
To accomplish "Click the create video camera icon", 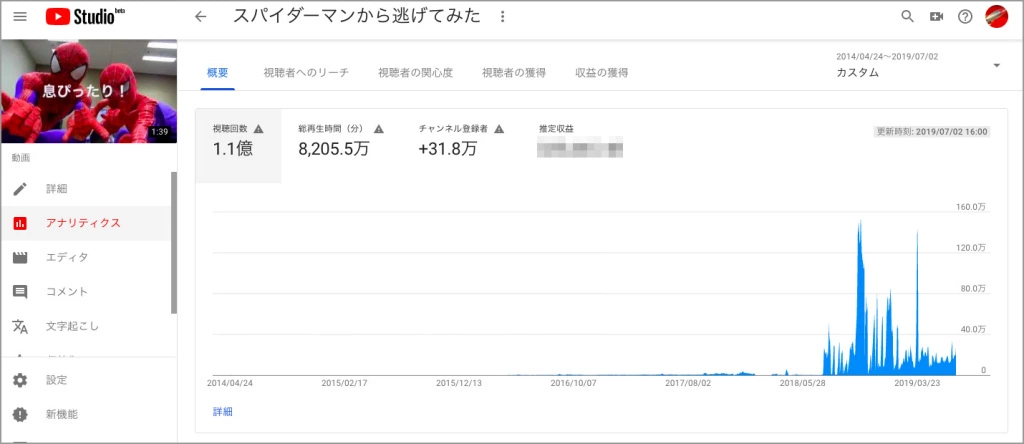I will [x=936, y=17].
